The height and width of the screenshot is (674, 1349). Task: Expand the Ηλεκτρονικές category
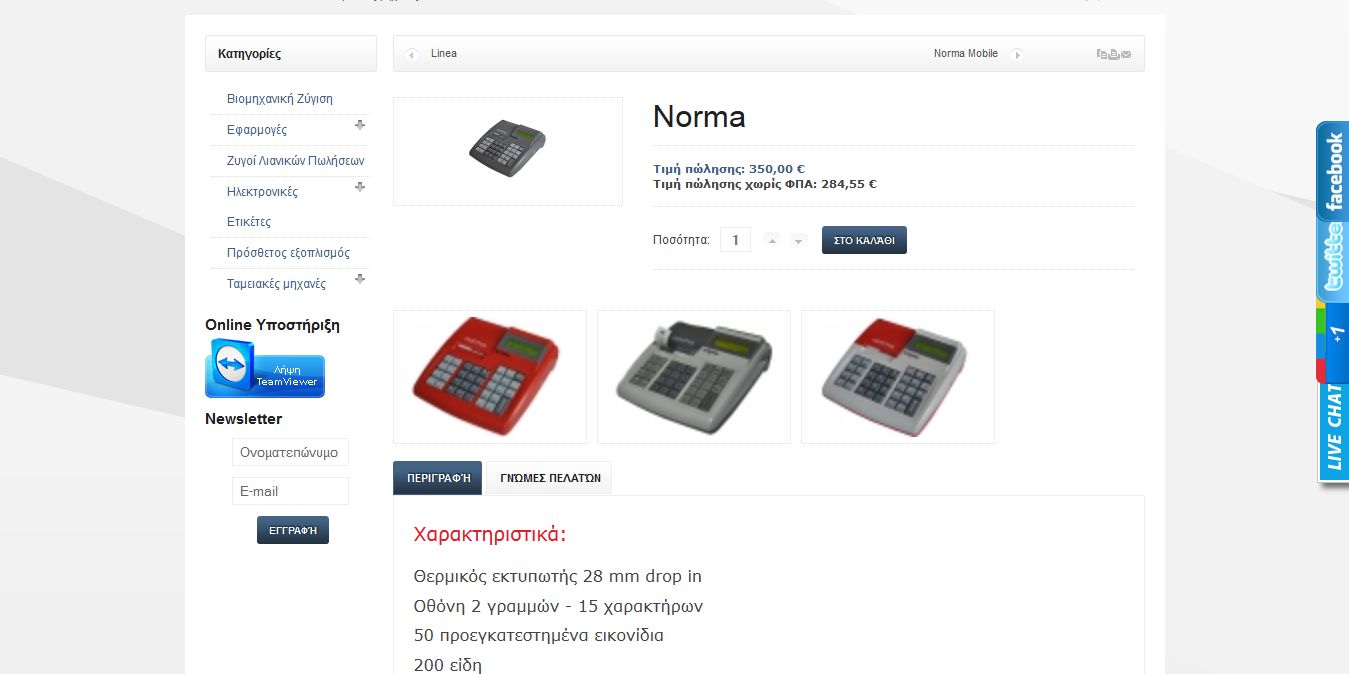tap(360, 187)
